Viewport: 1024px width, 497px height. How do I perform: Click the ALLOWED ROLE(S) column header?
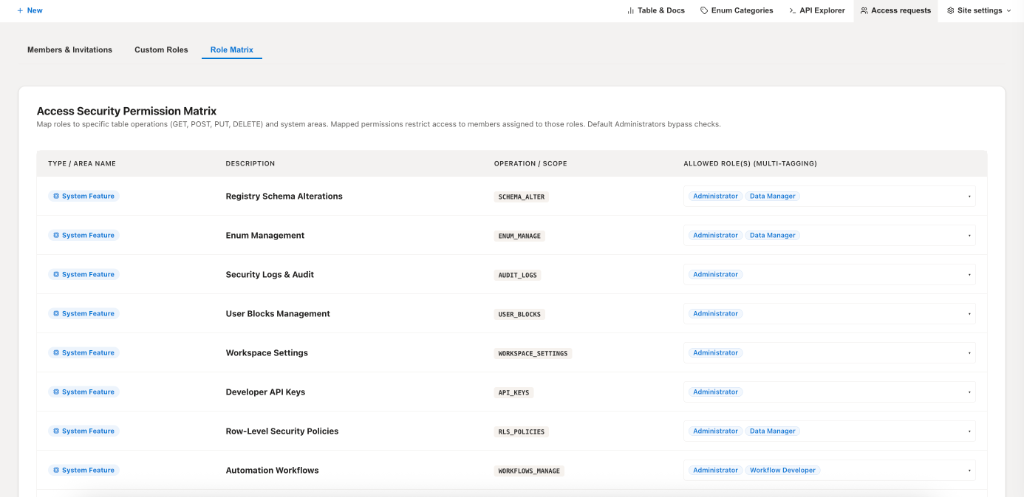(750, 163)
